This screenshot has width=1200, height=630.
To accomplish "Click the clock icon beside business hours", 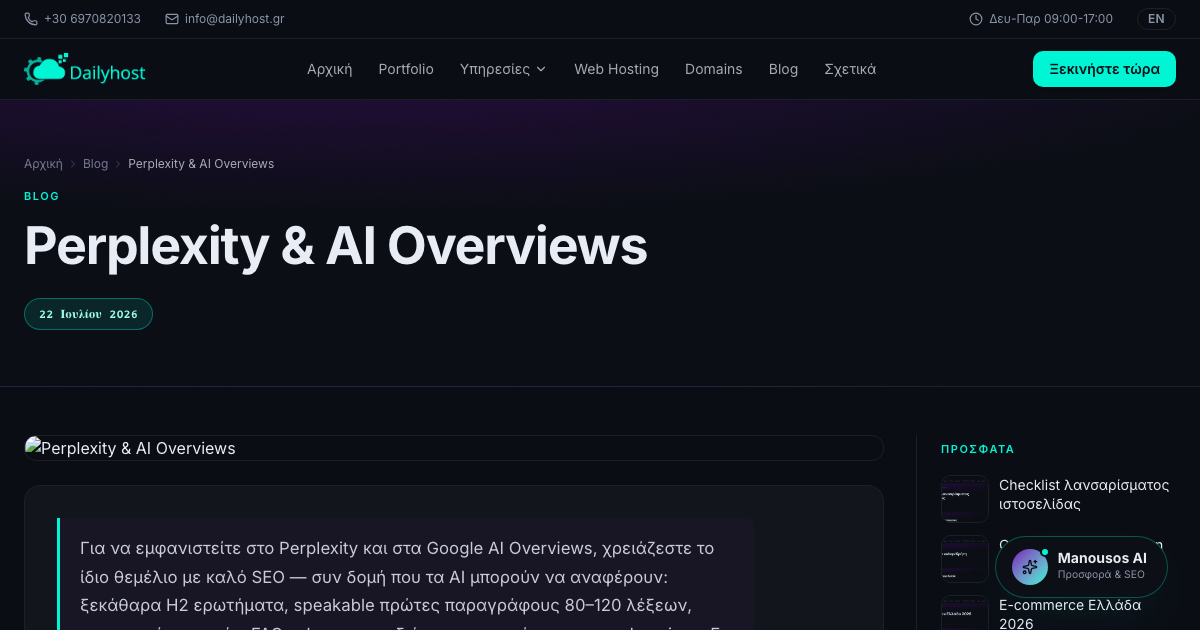I will click(976, 19).
